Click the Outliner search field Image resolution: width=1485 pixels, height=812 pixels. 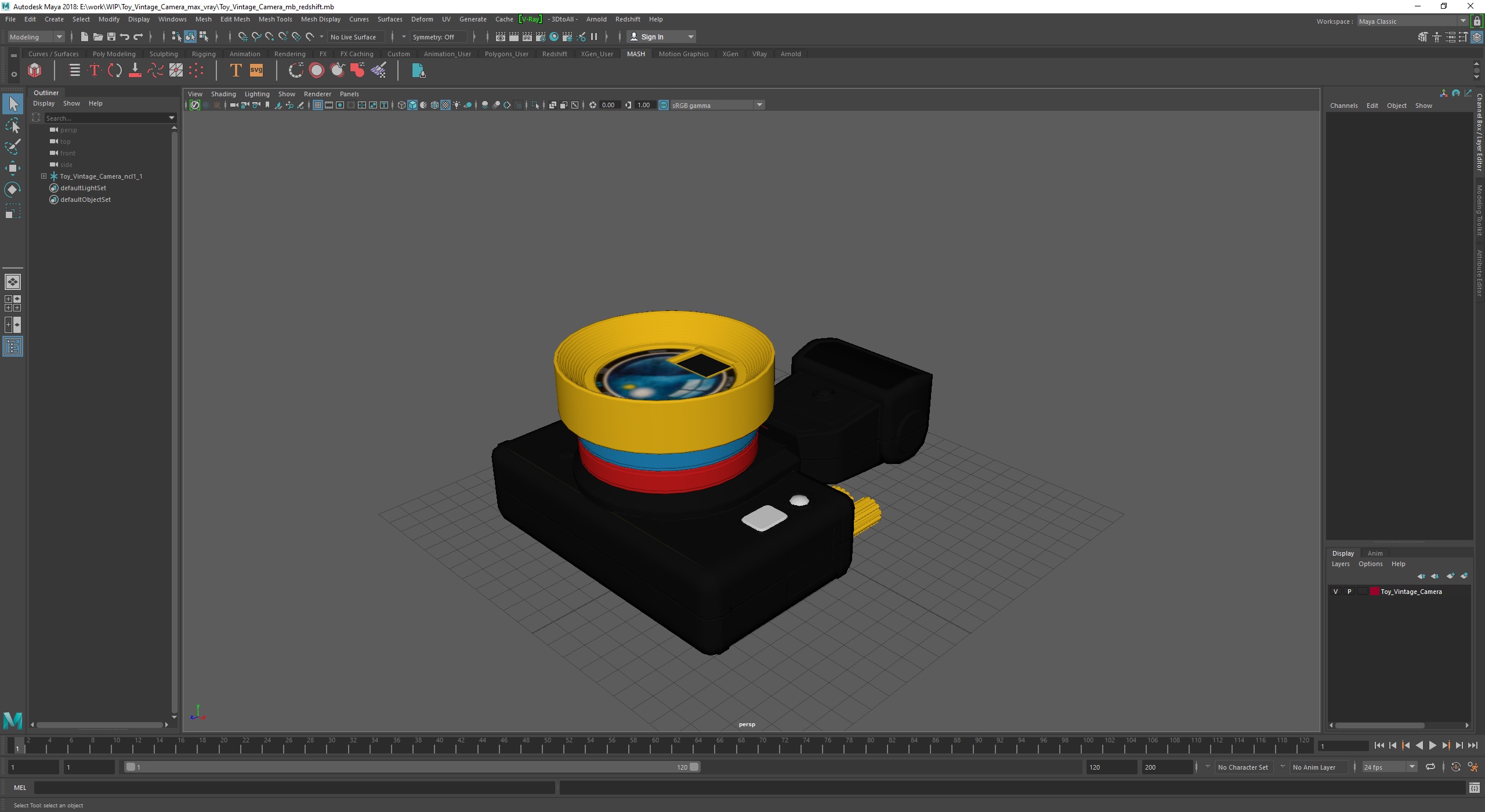[104, 118]
